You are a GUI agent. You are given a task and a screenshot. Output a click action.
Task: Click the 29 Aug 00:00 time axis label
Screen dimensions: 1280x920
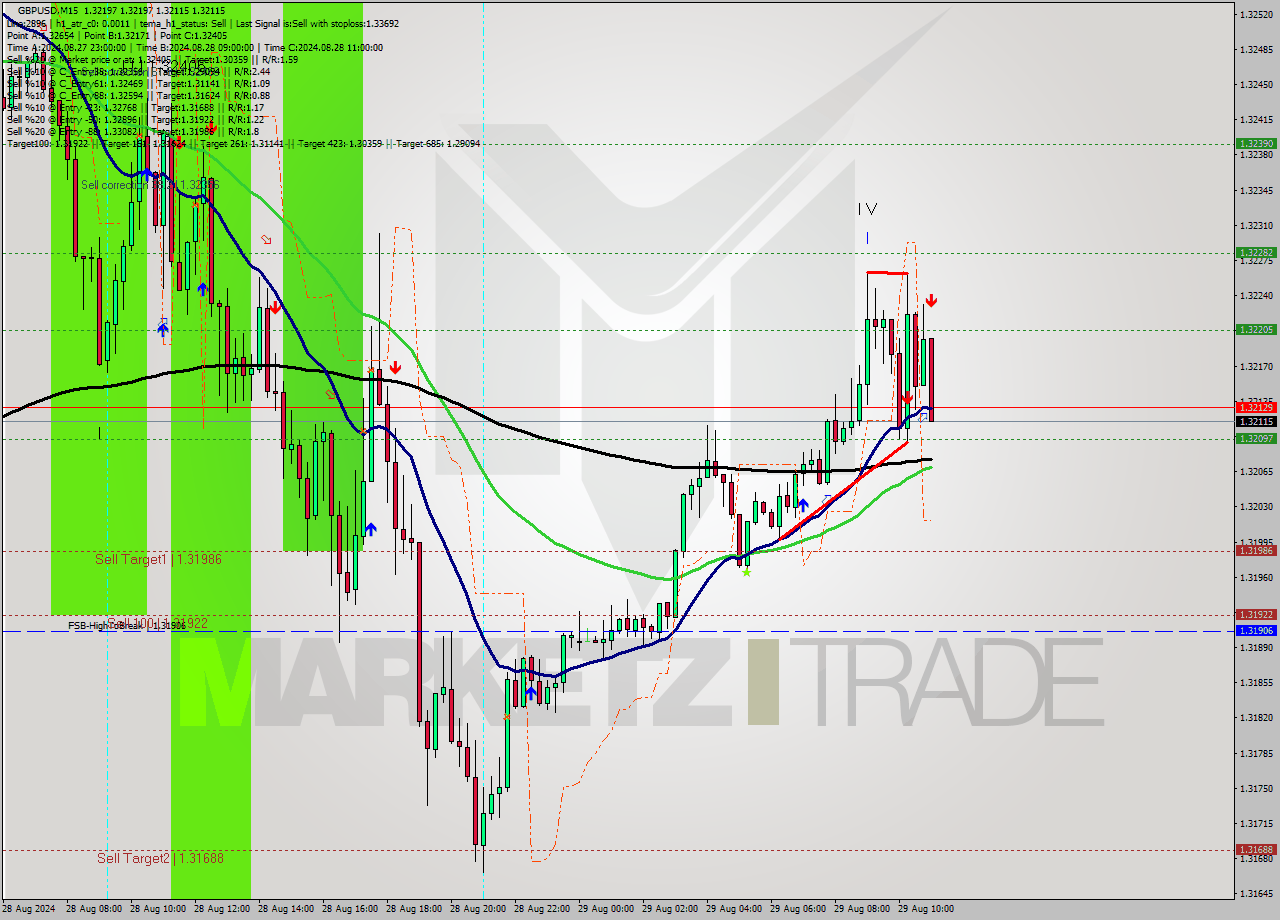tap(608, 909)
